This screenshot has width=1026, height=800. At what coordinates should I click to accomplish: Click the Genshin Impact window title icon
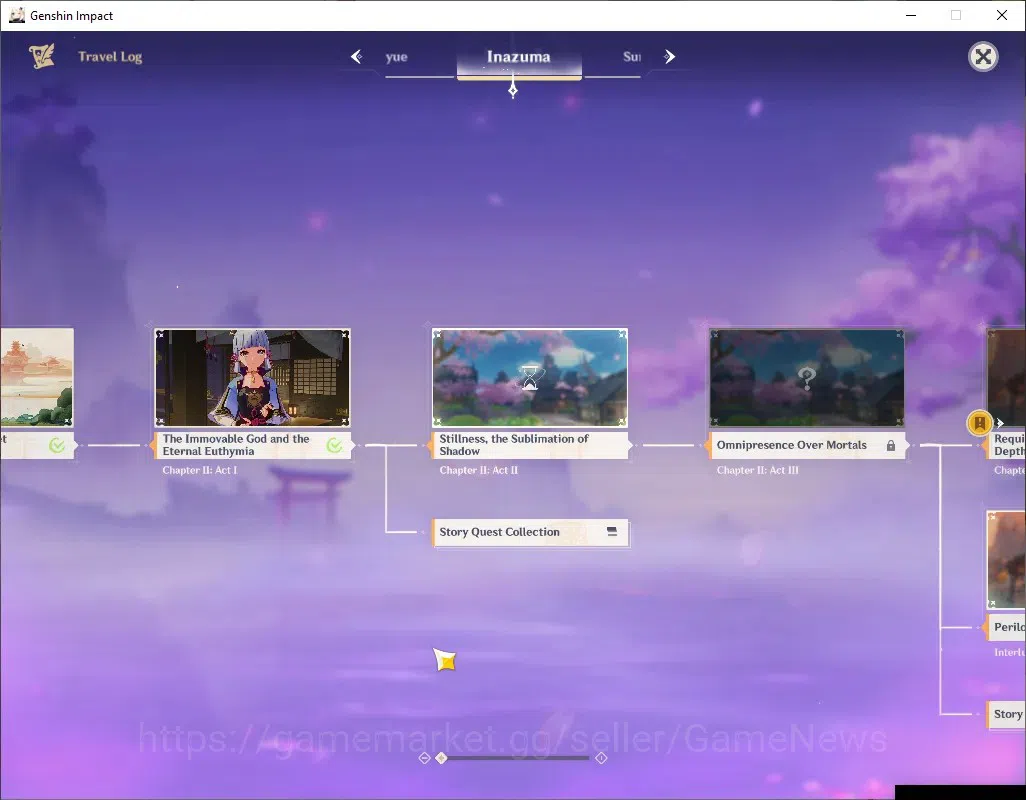pos(16,15)
